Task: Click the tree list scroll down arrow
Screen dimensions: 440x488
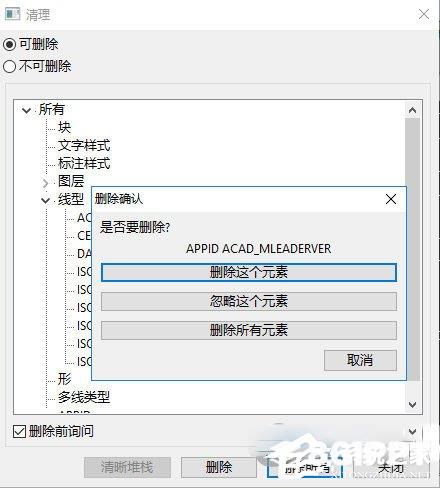Action: (x=412, y=405)
